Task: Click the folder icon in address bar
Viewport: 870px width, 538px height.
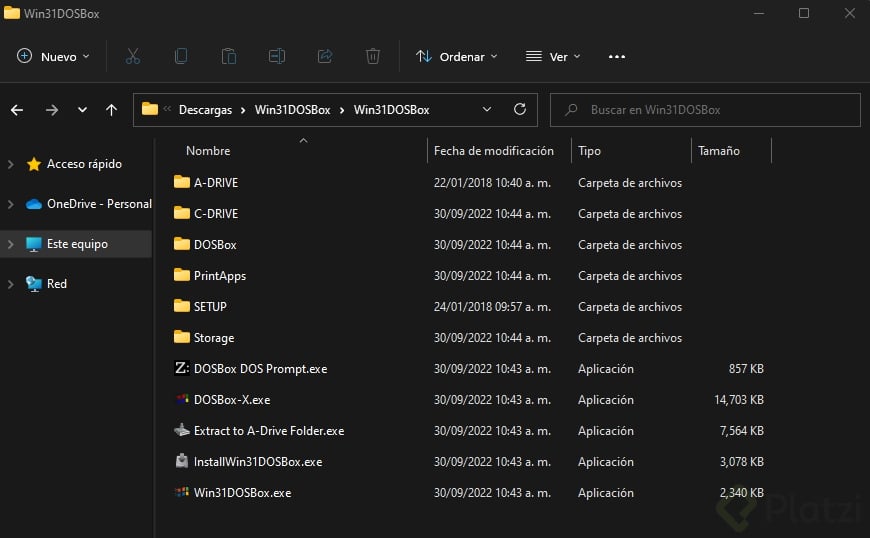Action: (150, 109)
